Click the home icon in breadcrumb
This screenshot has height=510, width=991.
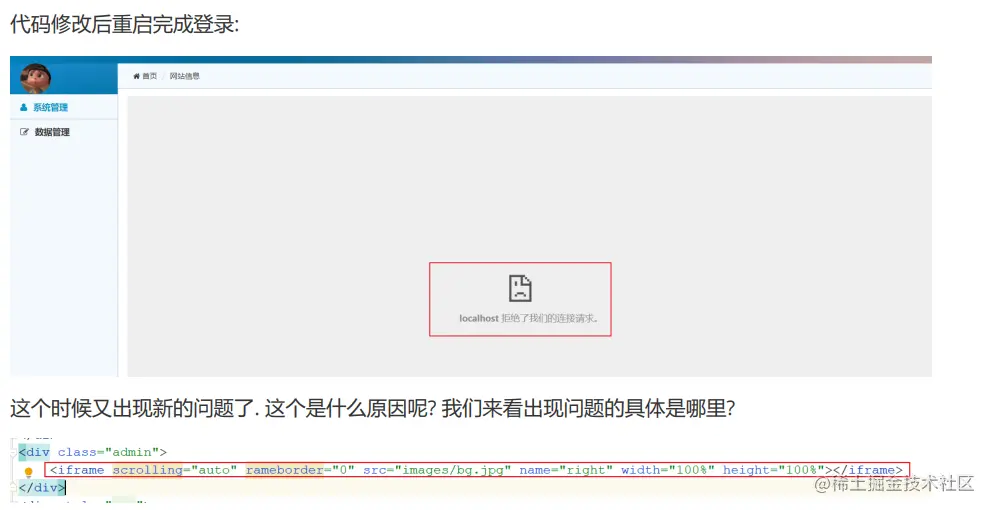coord(136,76)
